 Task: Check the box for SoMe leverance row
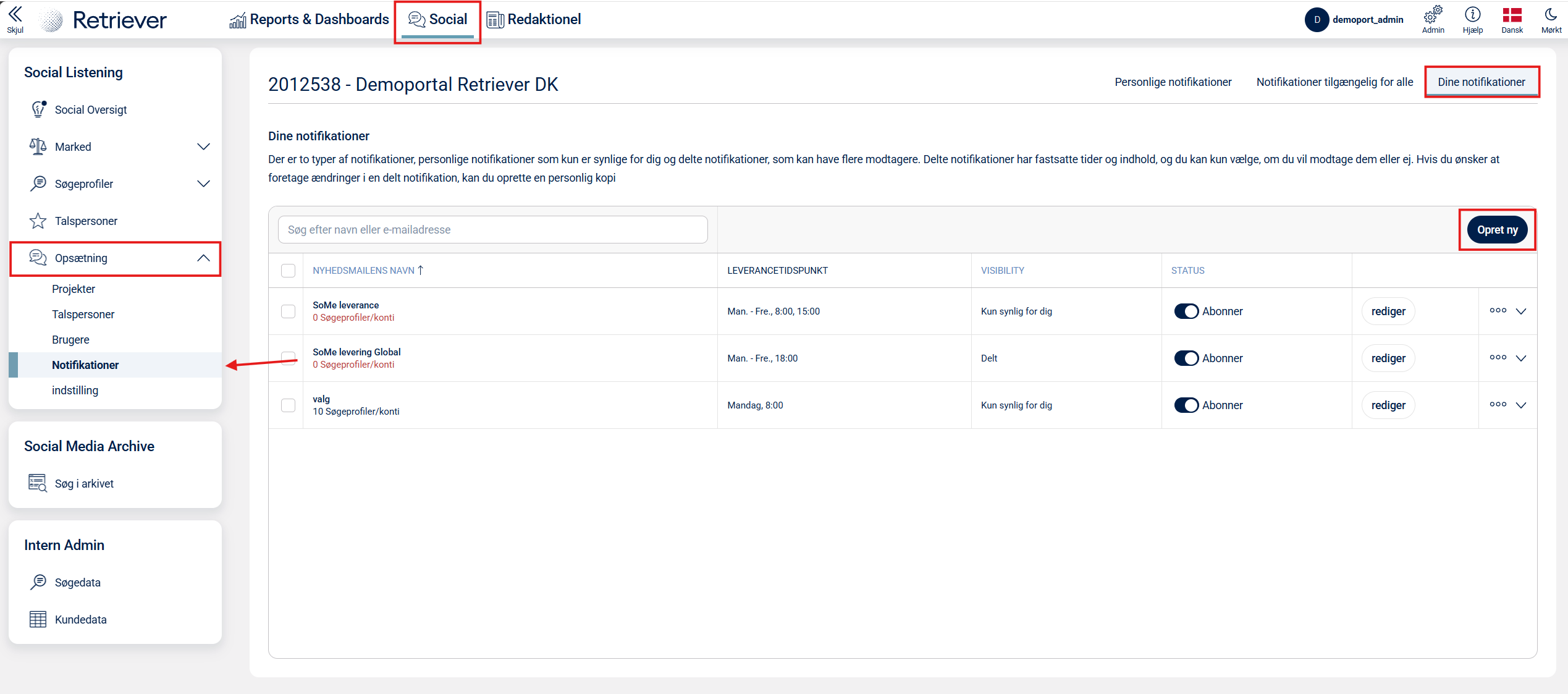click(x=288, y=311)
